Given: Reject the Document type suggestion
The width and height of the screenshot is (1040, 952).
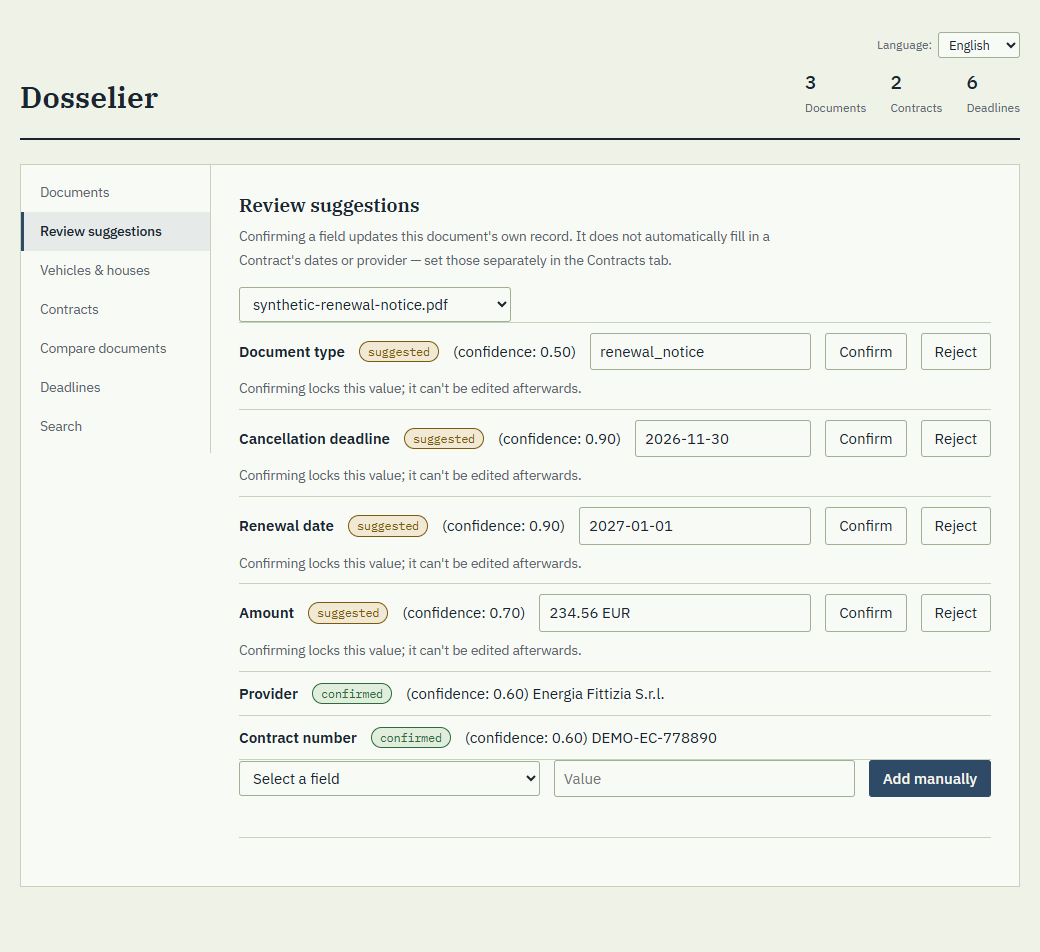Looking at the screenshot, I should click(956, 352).
